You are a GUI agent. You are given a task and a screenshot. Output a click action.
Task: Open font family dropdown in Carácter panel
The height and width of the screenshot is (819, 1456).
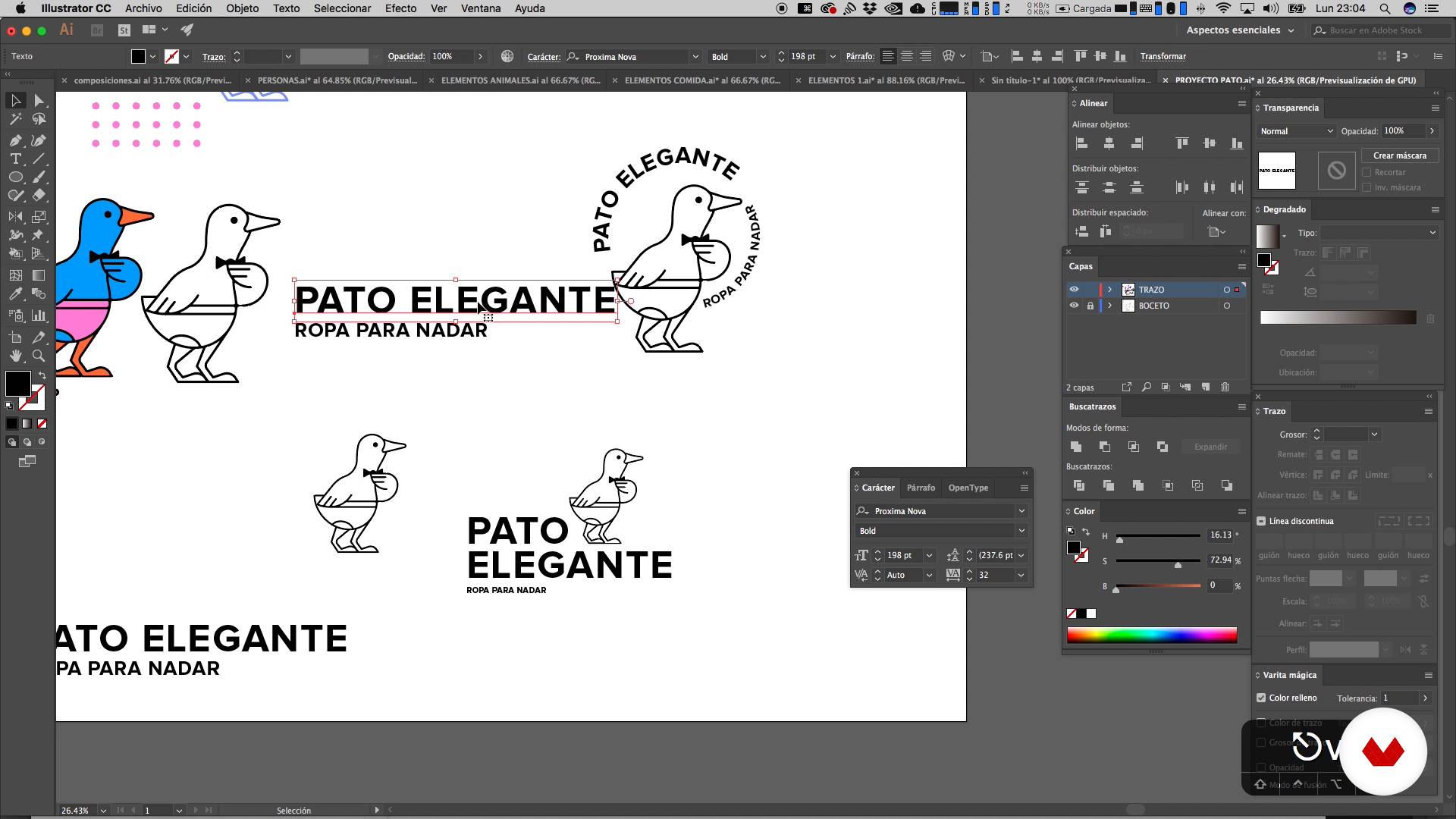coord(1021,511)
